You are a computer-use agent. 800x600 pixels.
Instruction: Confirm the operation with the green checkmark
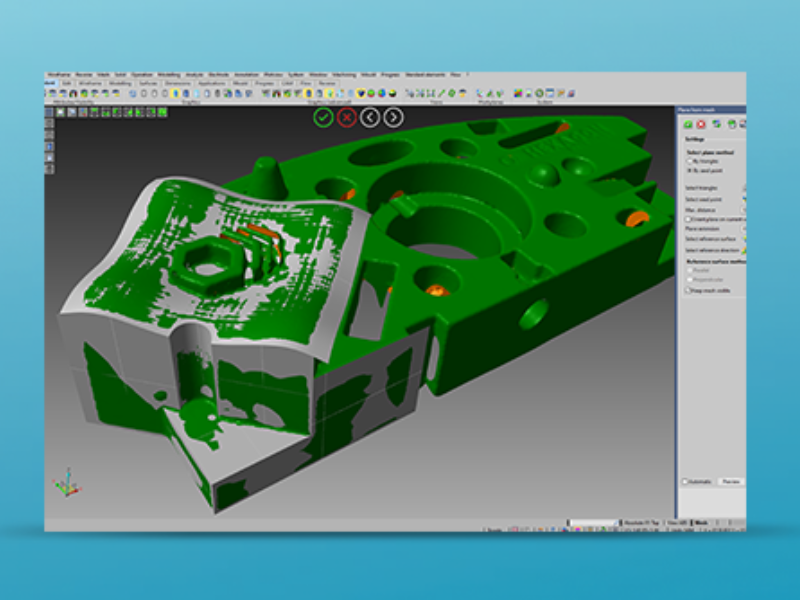322,117
